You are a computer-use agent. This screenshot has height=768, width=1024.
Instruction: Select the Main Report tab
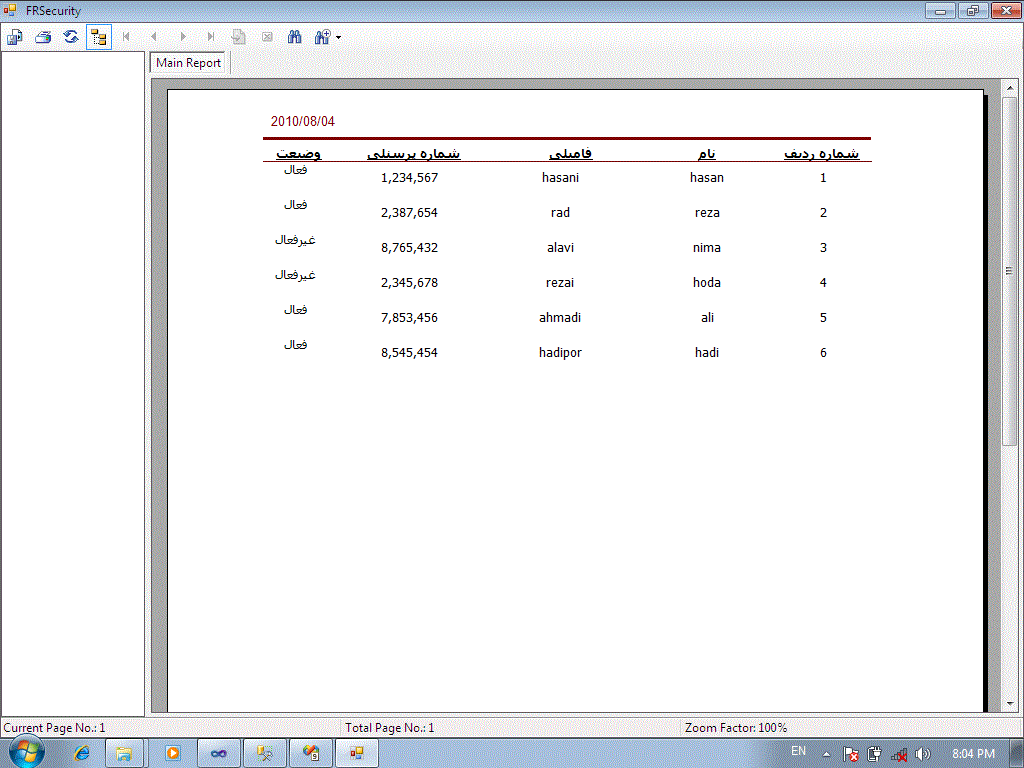pyautogui.click(x=188, y=63)
